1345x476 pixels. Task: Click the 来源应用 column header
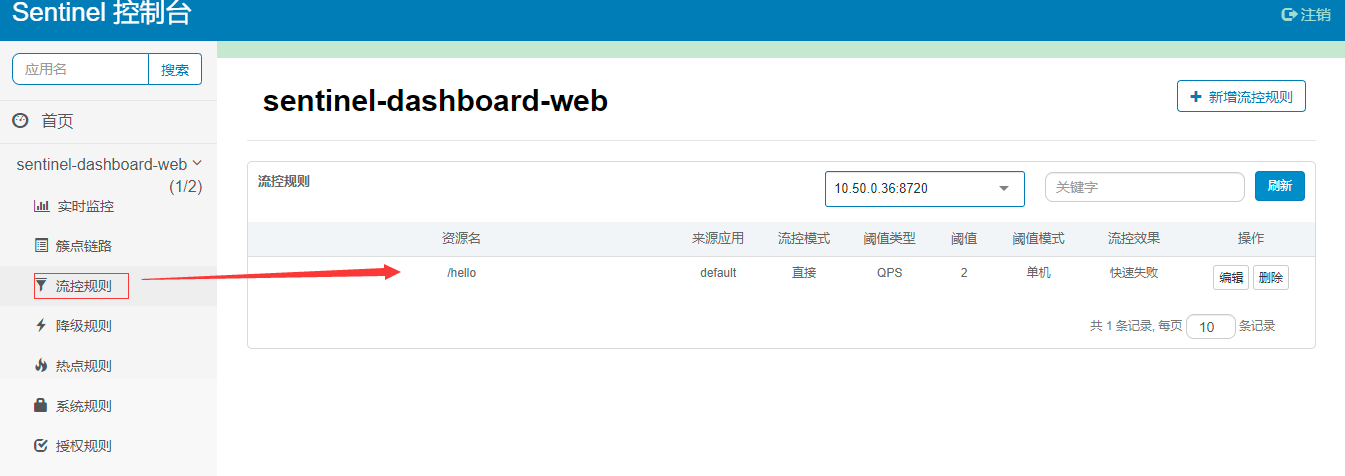(718, 238)
